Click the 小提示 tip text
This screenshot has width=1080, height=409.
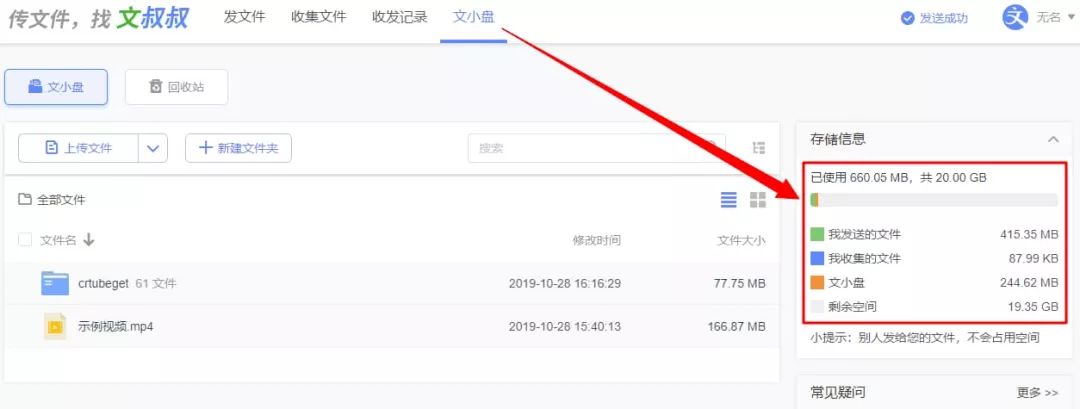click(x=925, y=337)
